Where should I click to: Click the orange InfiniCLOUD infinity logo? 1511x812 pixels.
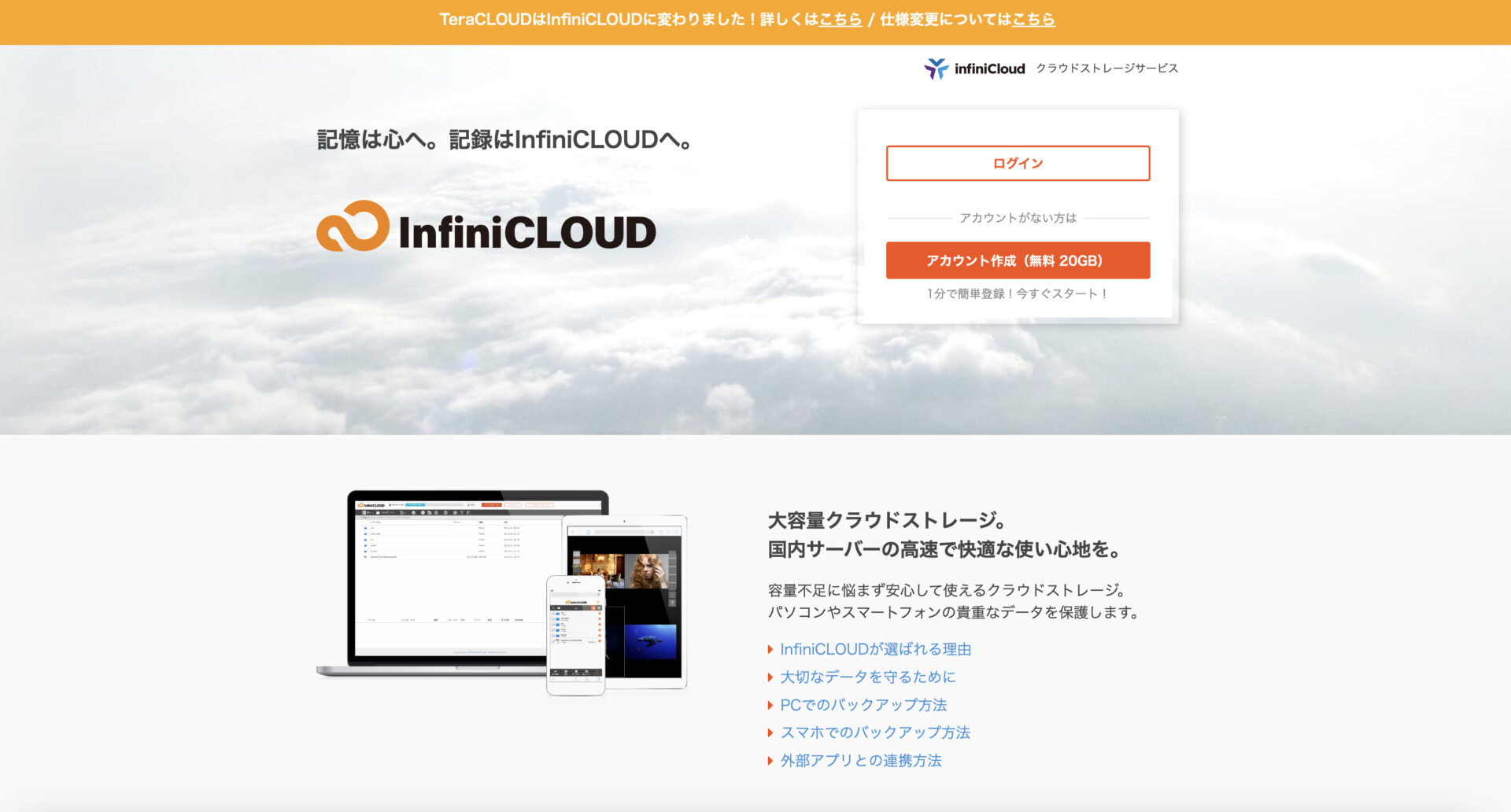pyautogui.click(x=353, y=227)
